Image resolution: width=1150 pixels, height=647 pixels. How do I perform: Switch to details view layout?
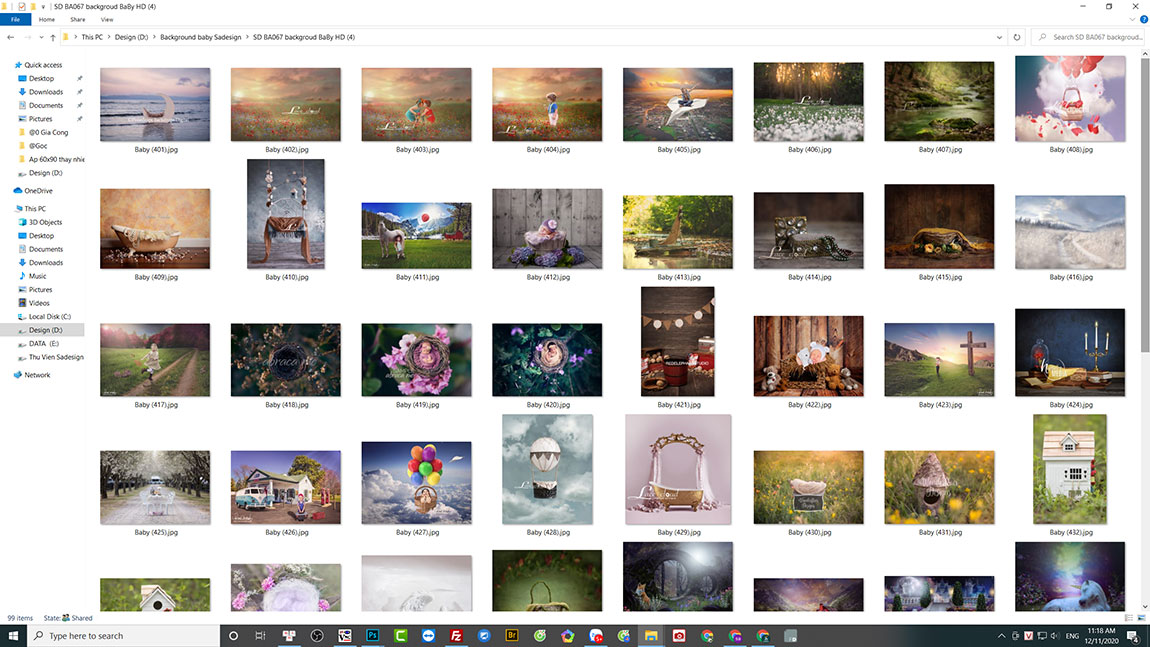[1129, 618]
